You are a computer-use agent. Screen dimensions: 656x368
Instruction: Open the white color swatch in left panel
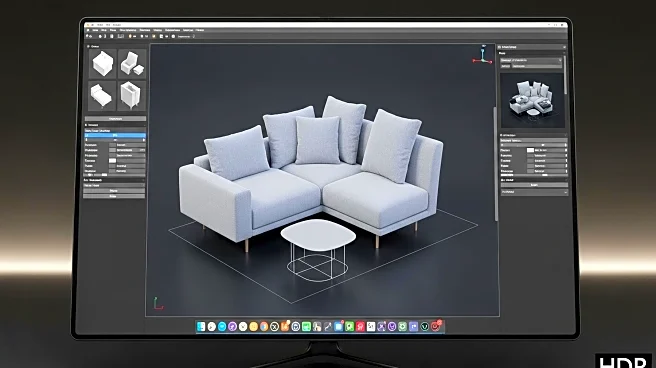[112, 161]
